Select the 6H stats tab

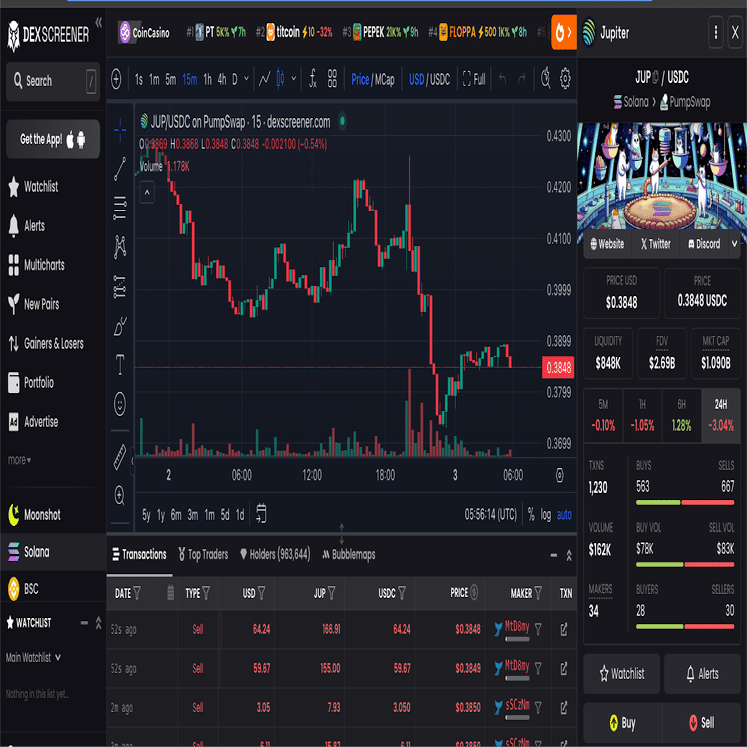pyautogui.click(x=681, y=415)
